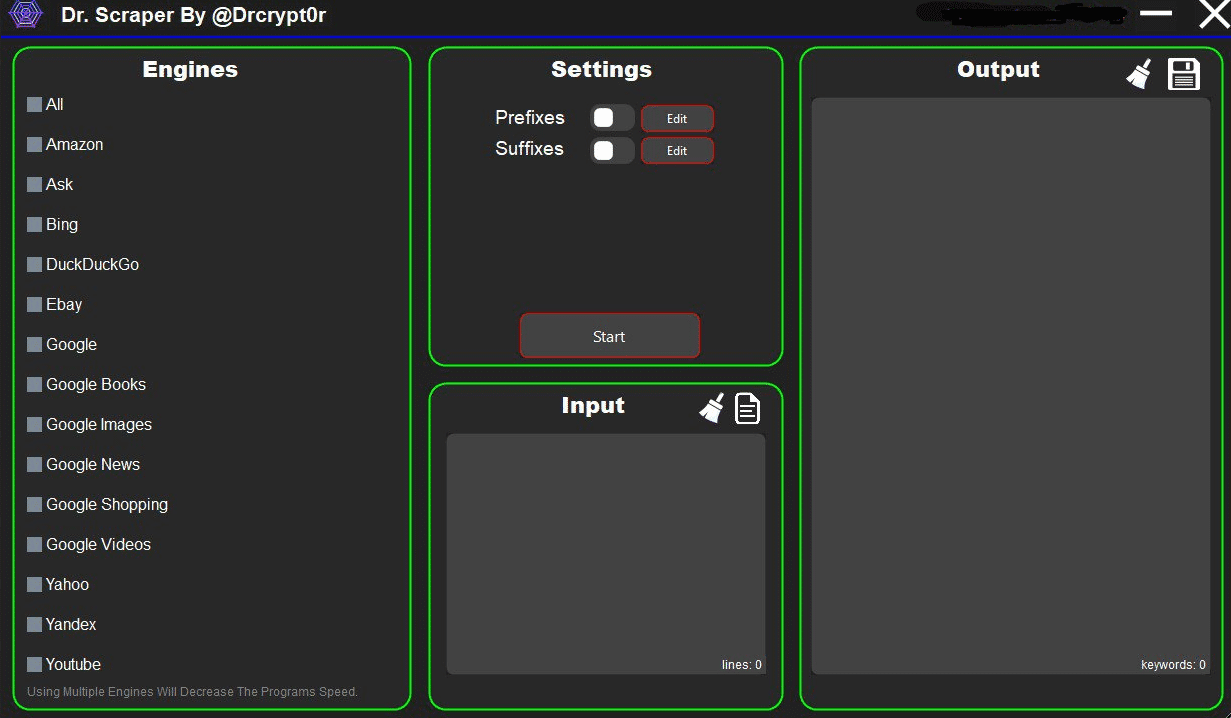Load a file via the document icon in Input
The height and width of the screenshot is (718, 1231).
point(748,407)
